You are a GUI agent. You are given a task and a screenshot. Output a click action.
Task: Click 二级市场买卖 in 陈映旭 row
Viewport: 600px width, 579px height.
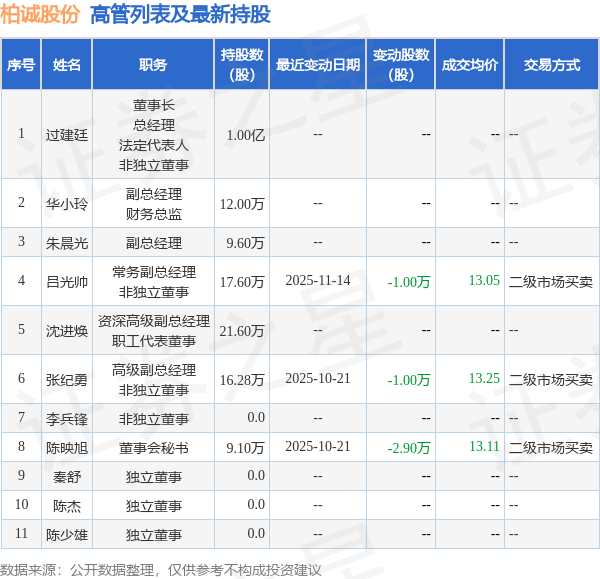click(551, 448)
